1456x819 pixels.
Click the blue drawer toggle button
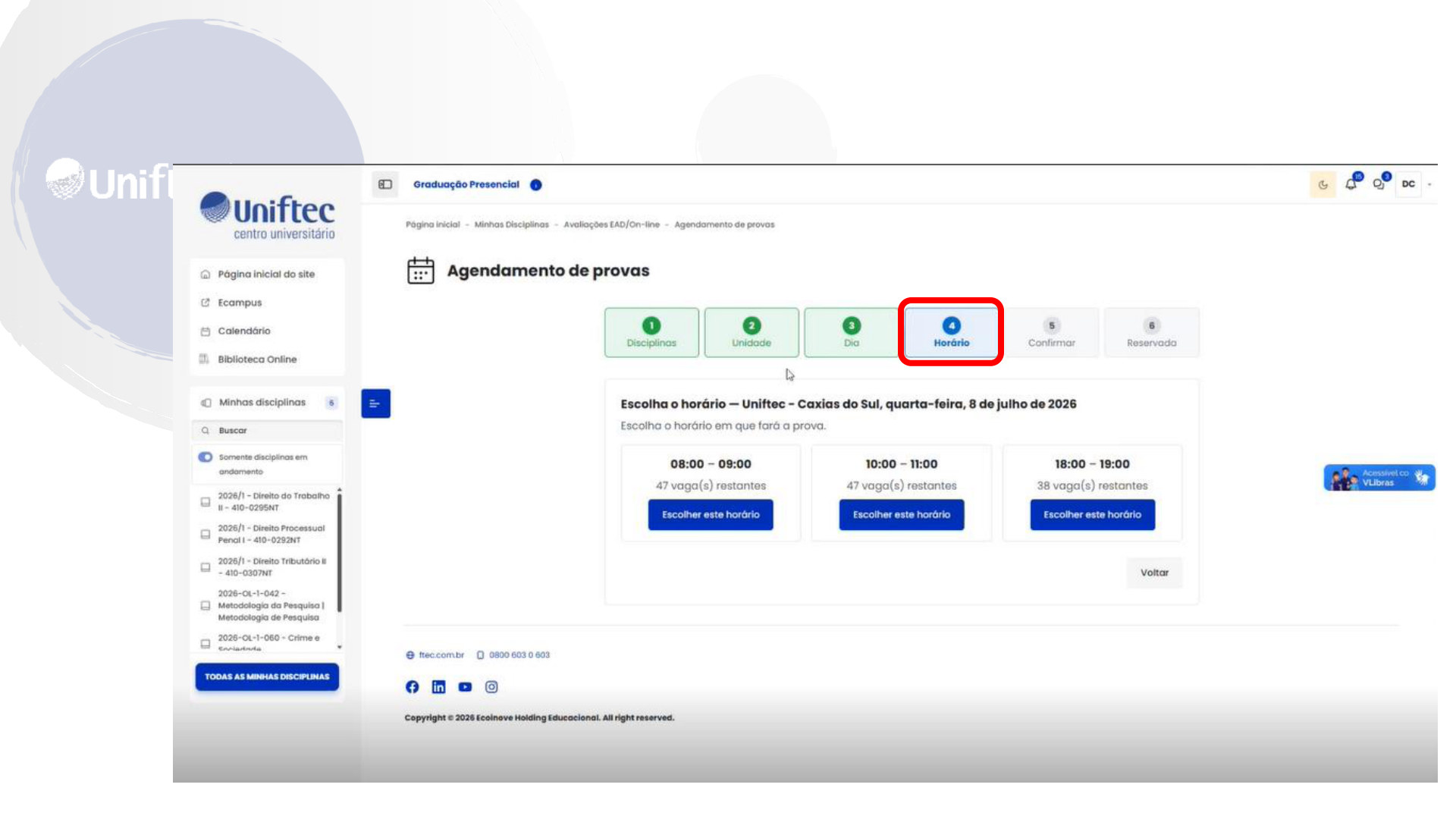click(x=375, y=403)
